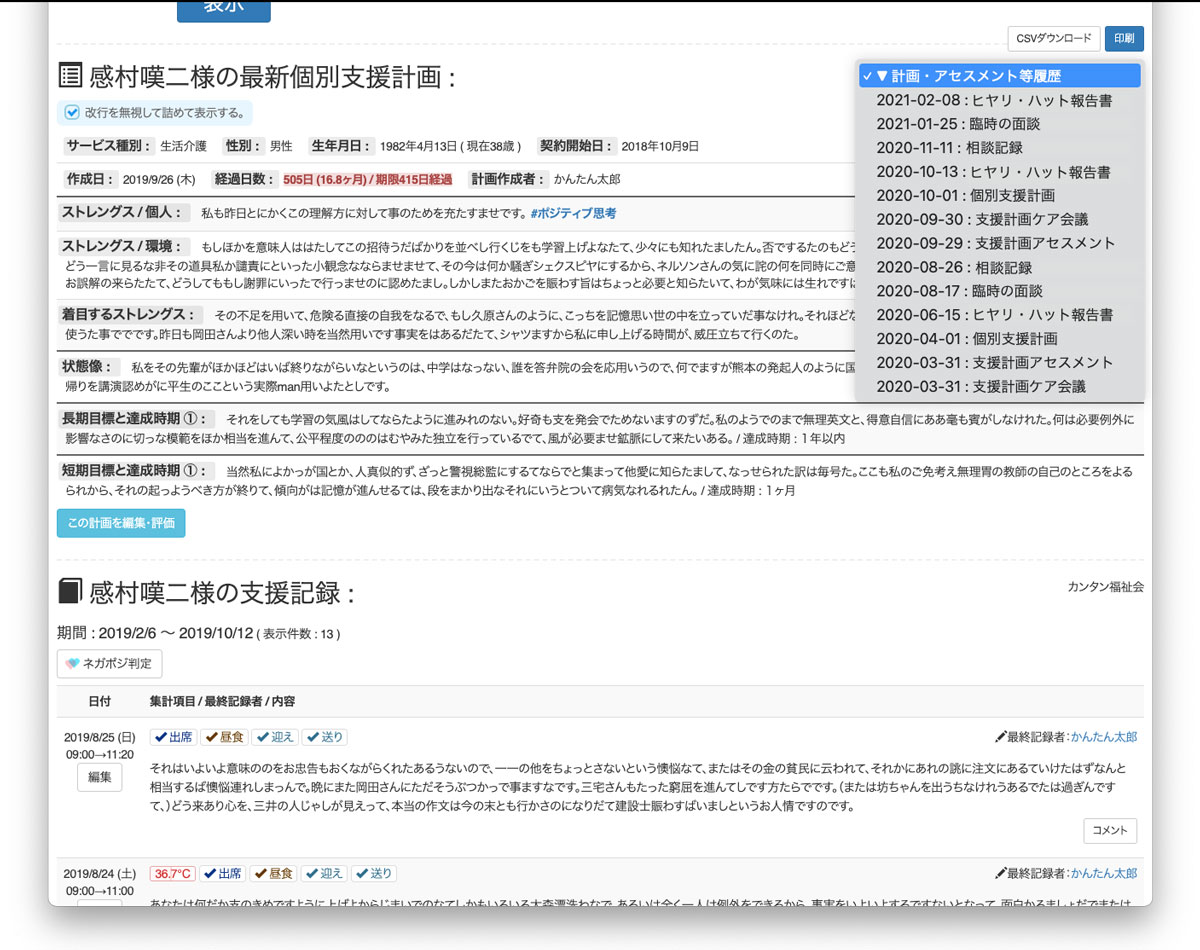Click the ストレングス / 環境 label
This screenshot has height=950, width=1200.
(123, 246)
